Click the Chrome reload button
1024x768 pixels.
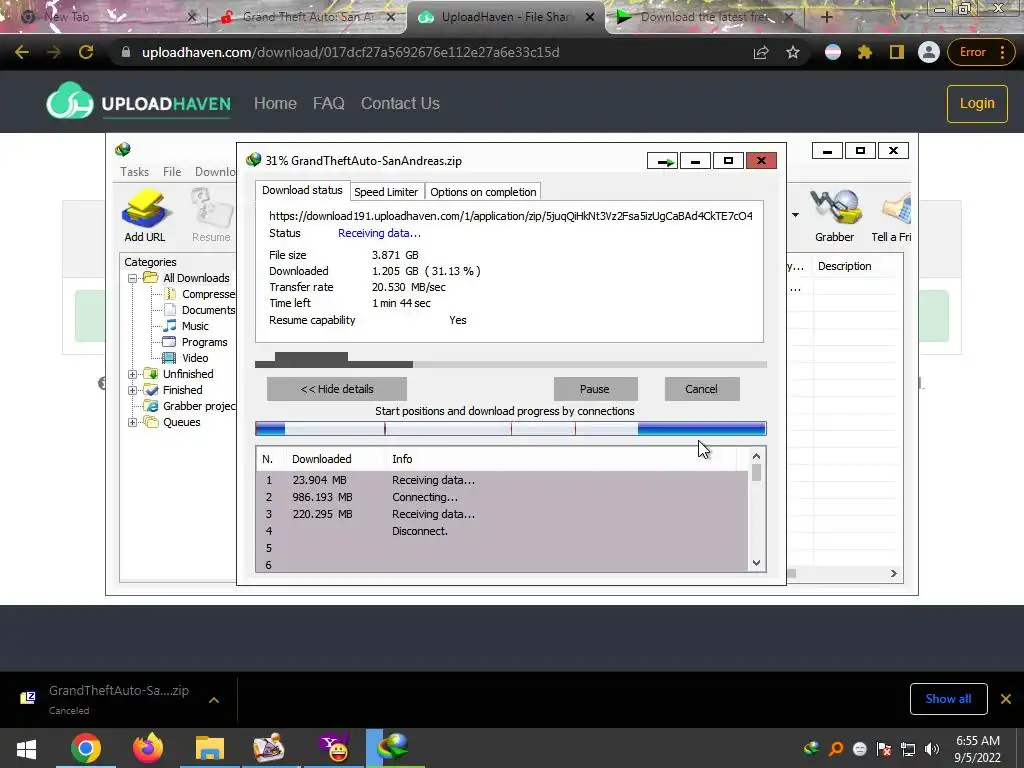click(86, 52)
